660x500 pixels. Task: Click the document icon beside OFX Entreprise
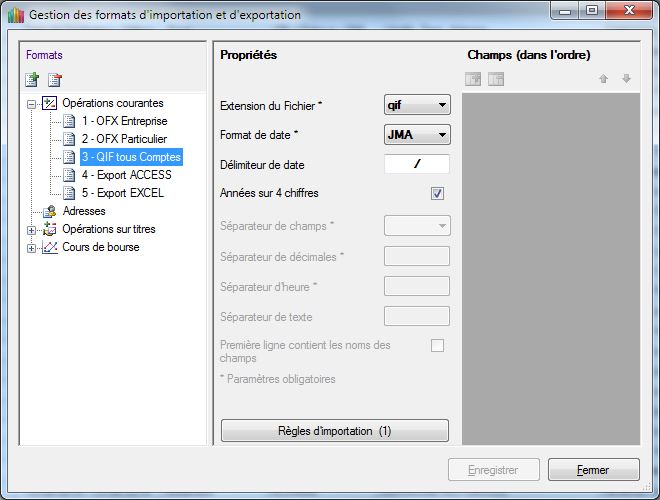69,121
